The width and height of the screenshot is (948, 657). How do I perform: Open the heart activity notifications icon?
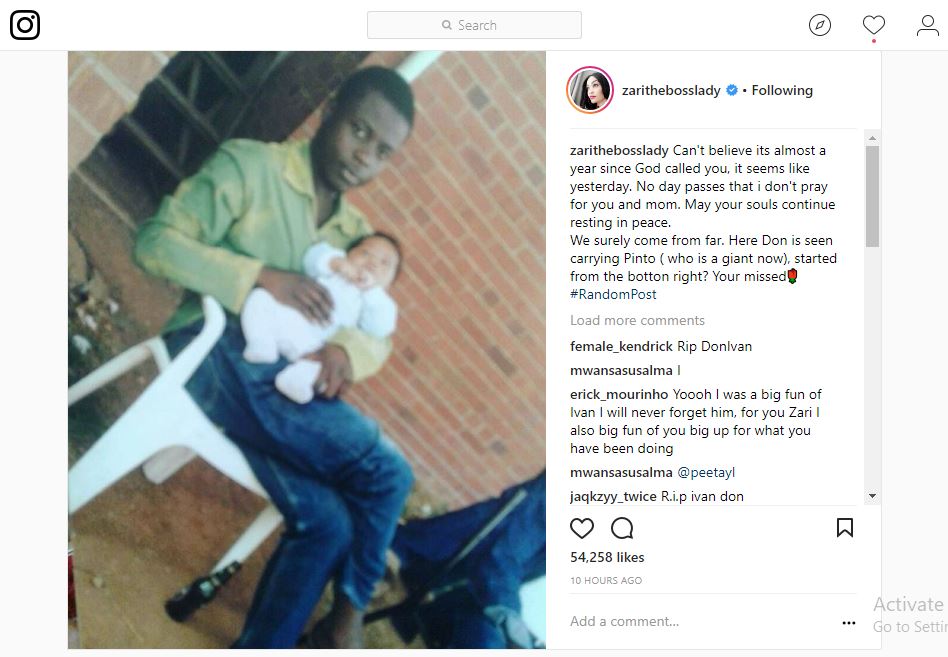(x=874, y=25)
